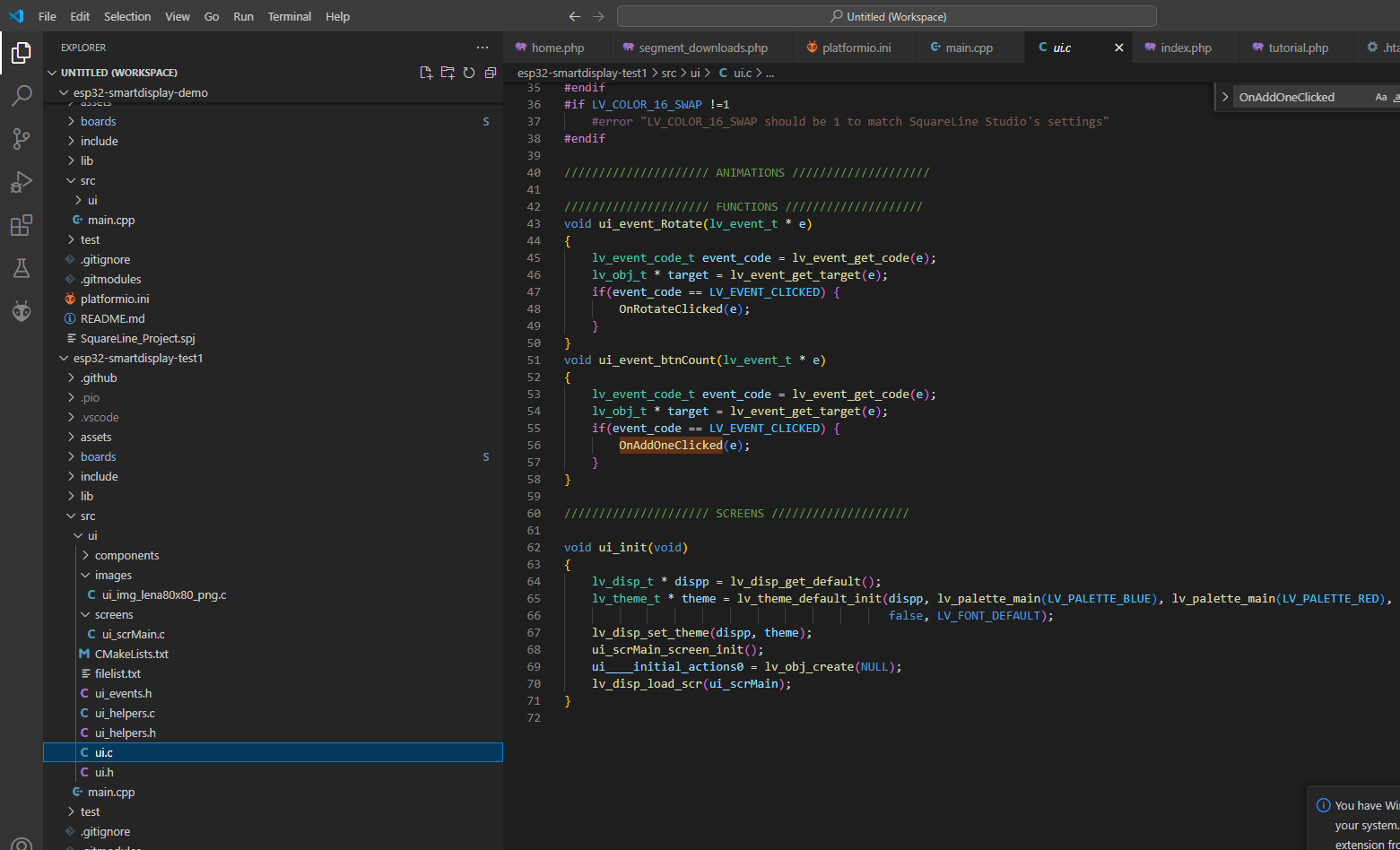Open the Run and Debug view
Screen dimensions: 1400x850
[22, 182]
